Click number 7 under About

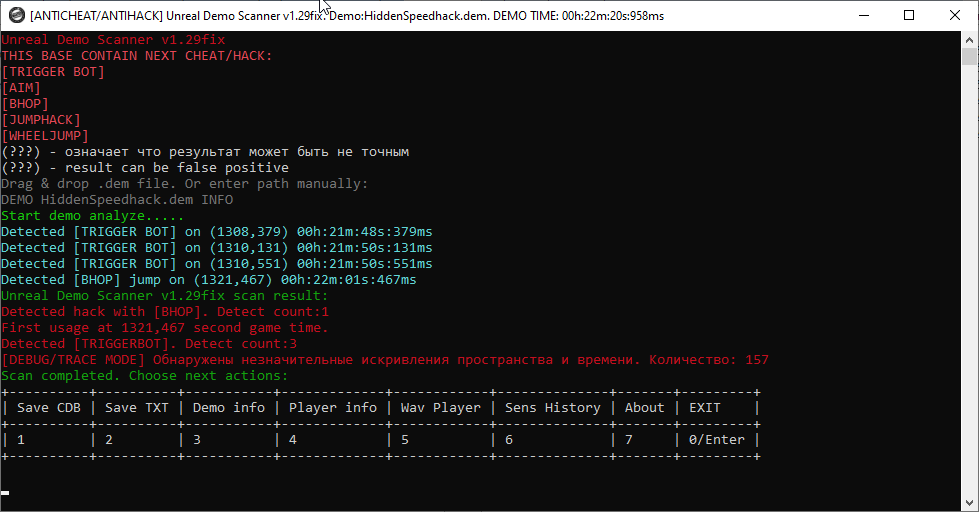click(x=629, y=440)
